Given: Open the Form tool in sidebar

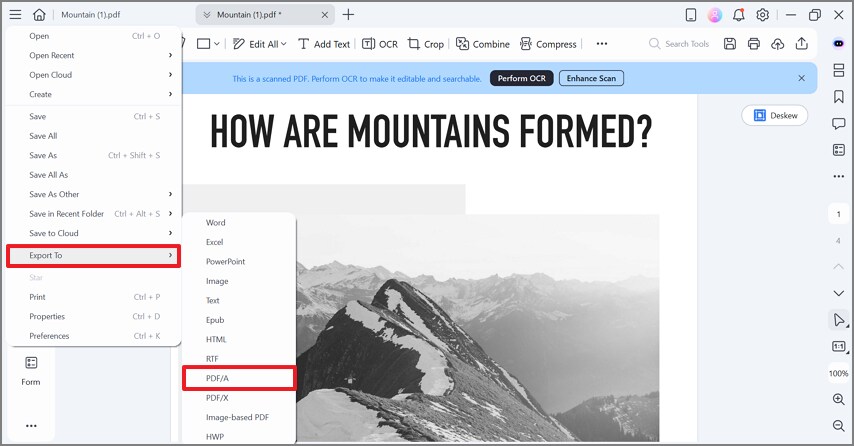Looking at the screenshot, I should (x=31, y=371).
